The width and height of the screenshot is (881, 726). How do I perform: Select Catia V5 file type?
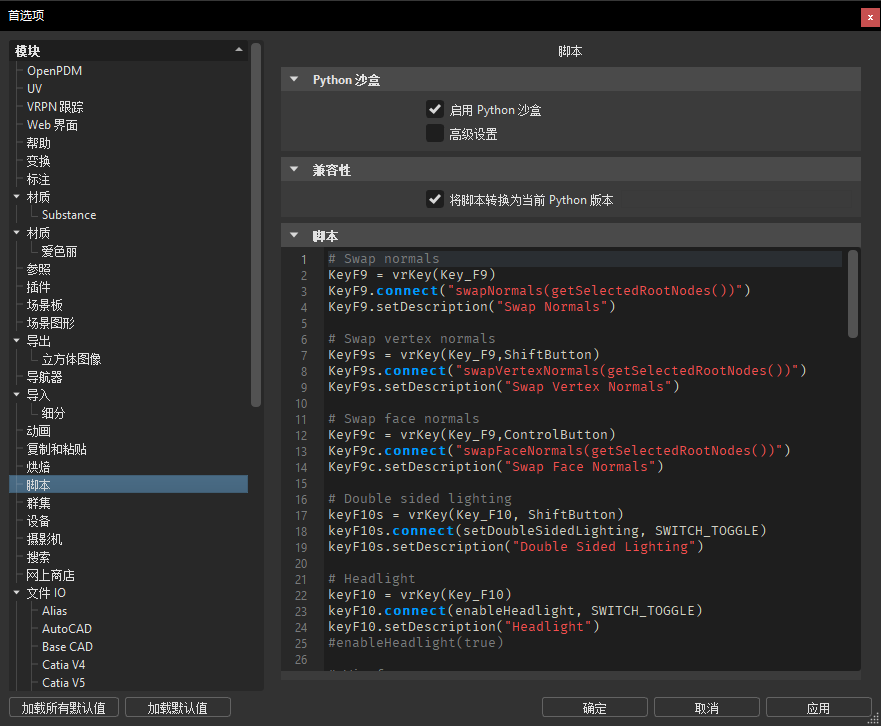point(63,682)
